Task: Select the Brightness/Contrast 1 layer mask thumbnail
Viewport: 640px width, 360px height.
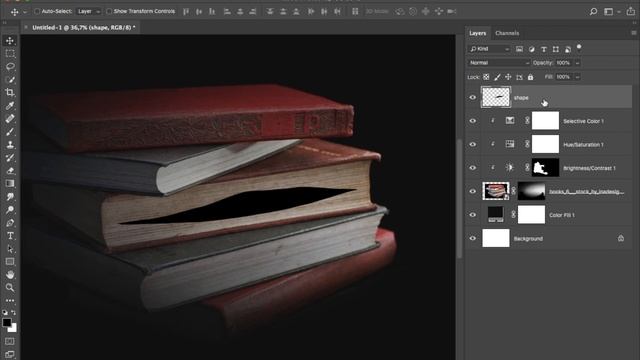Action: (545, 168)
